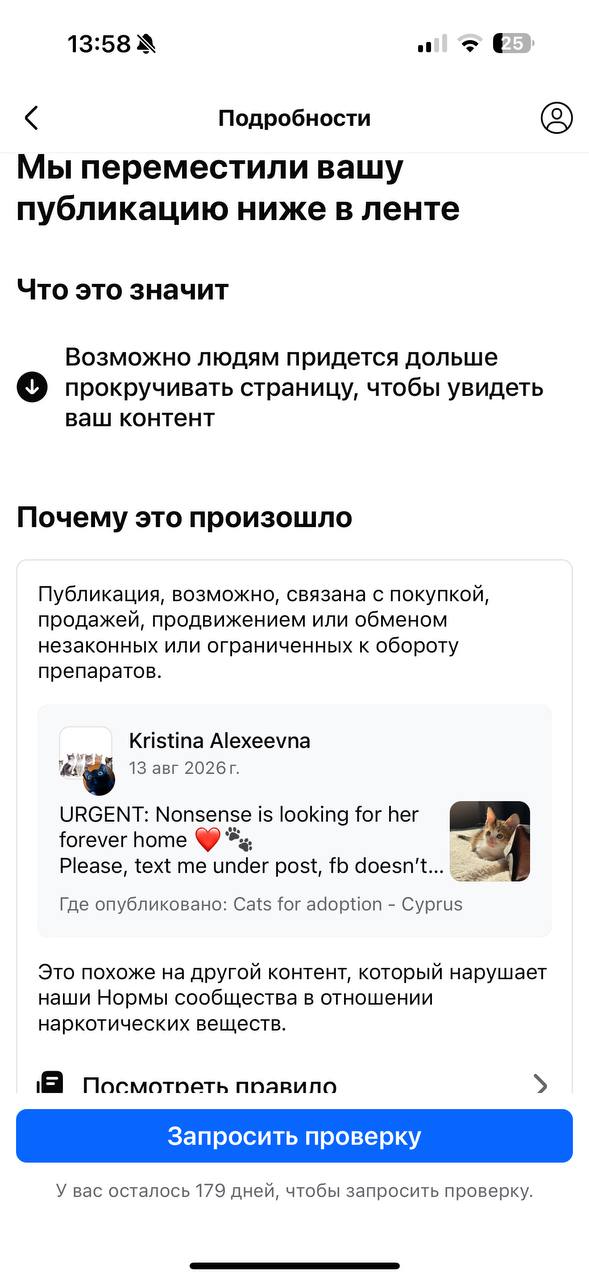Viewport: 589px width, 1280px height.
Task: Tap the Wi-Fi status icon
Action: [x=469, y=43]
